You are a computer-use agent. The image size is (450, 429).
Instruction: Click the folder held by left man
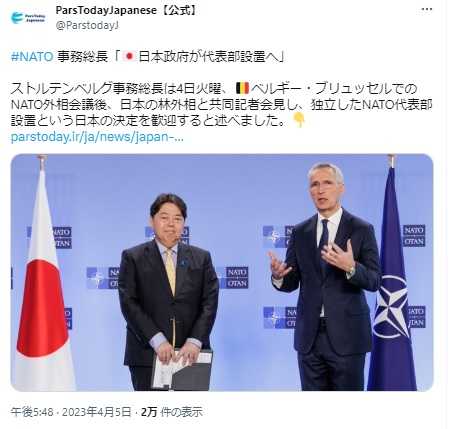tap(183, 370)
